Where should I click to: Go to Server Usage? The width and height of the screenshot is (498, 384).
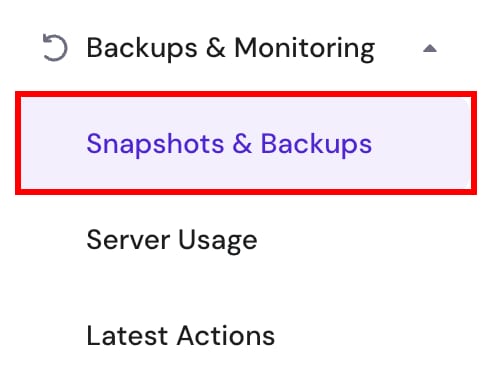coord(172,240)
